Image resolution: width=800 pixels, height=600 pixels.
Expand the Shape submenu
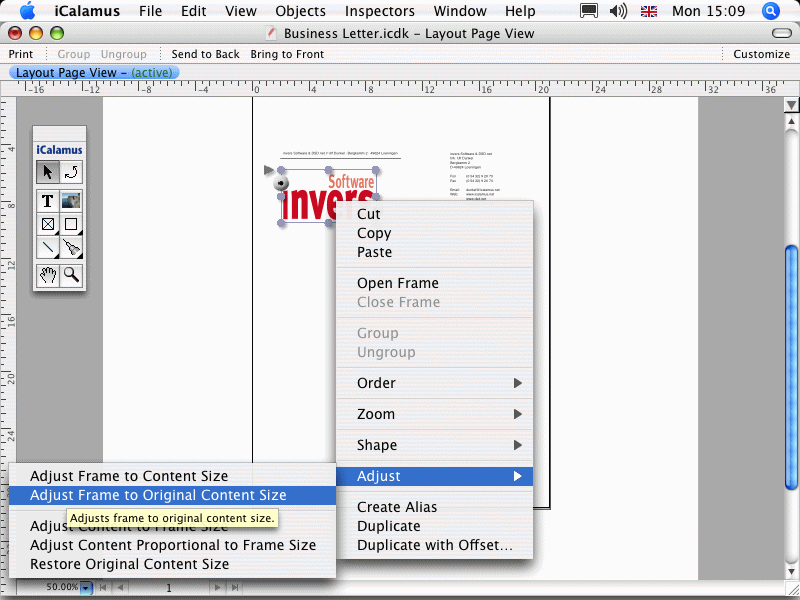(434, 445)
